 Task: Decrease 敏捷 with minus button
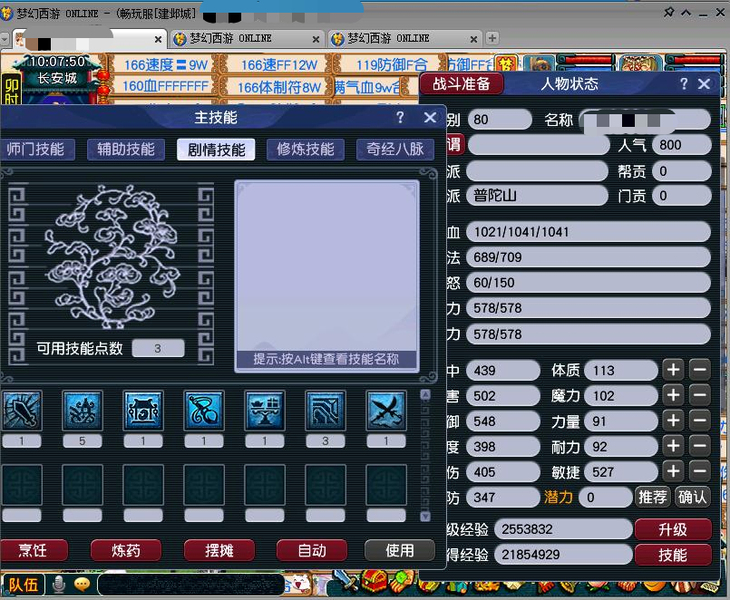700,471
